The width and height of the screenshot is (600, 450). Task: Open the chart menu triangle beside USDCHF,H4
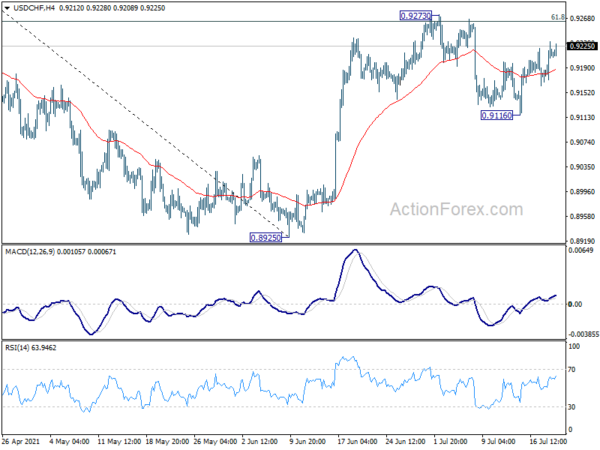pyautogui.click(x=7, y=8)
